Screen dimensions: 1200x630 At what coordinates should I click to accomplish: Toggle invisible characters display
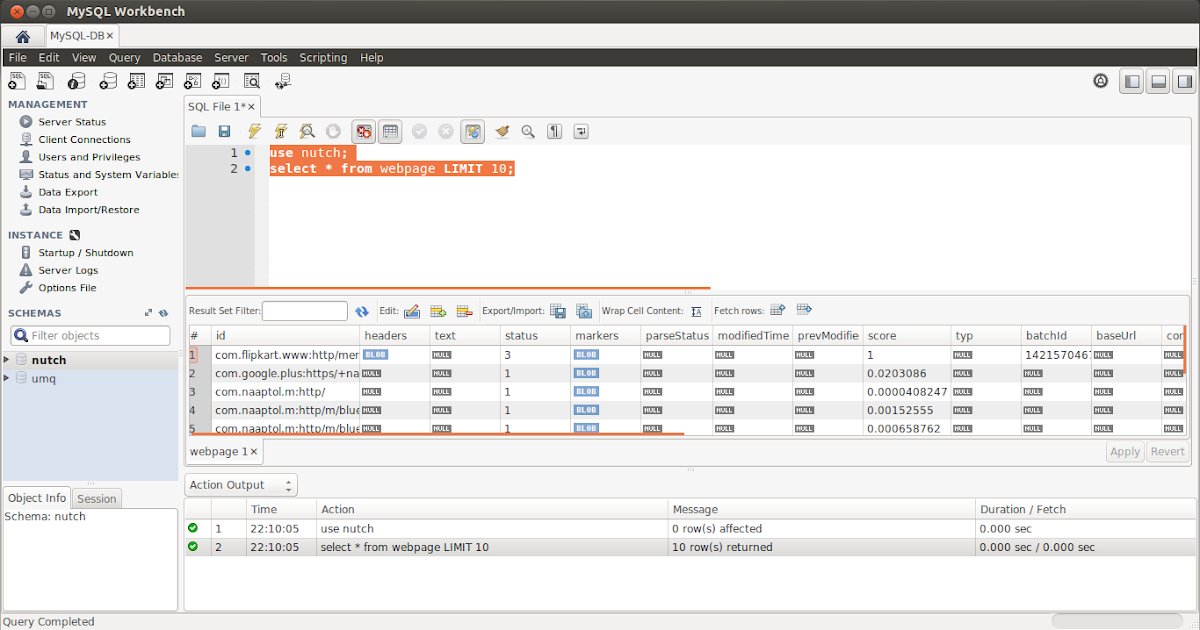pyautogui.click(x=554, y=131)
